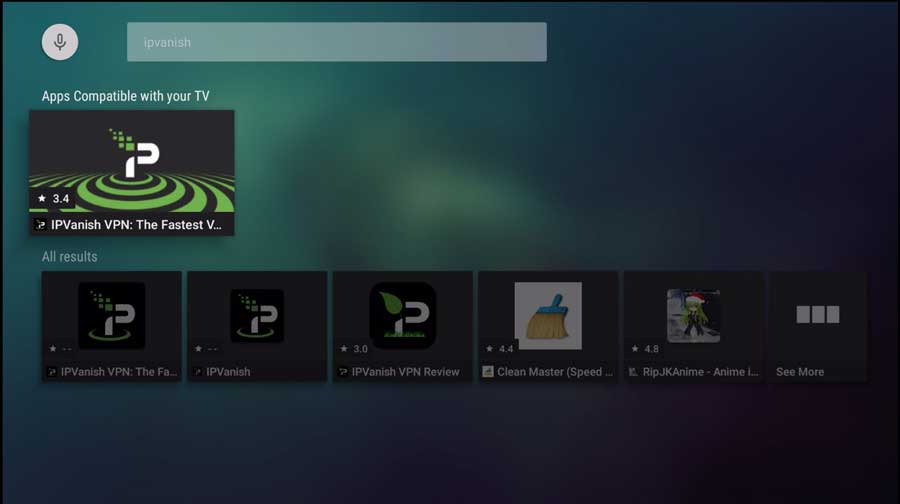Focus the search field containing ipvanish
Image resolution: width=900 pixels, height=504 pixels.
[x=336, y=42]
